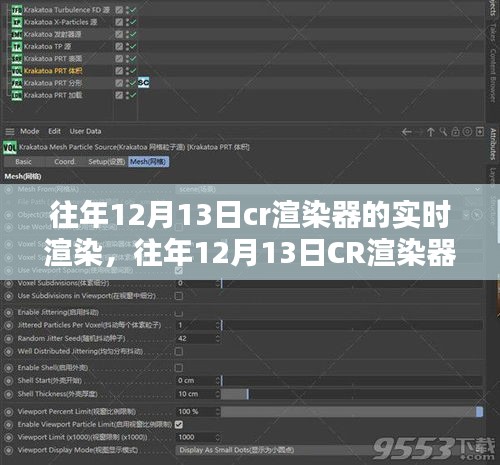Click the SC tag on Krakatoa PRT row
This screenshot has height=465, width=500.
click(x=144, y=82)
